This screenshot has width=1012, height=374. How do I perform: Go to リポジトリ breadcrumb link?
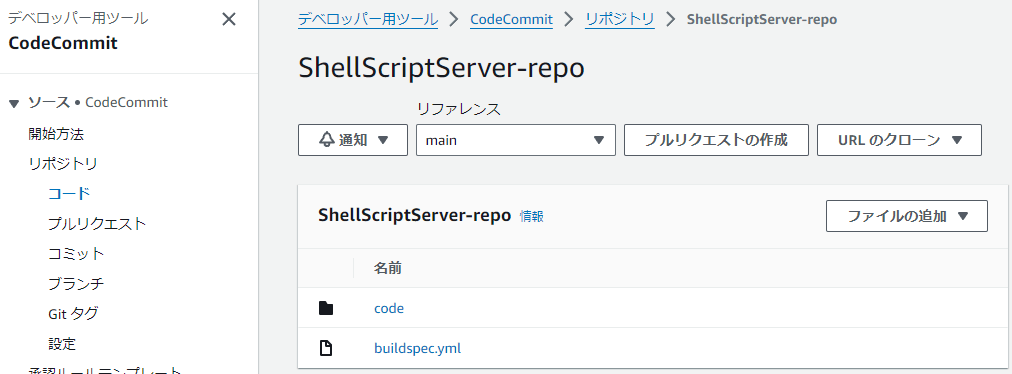pyautogui.click(x=620, y=19)
